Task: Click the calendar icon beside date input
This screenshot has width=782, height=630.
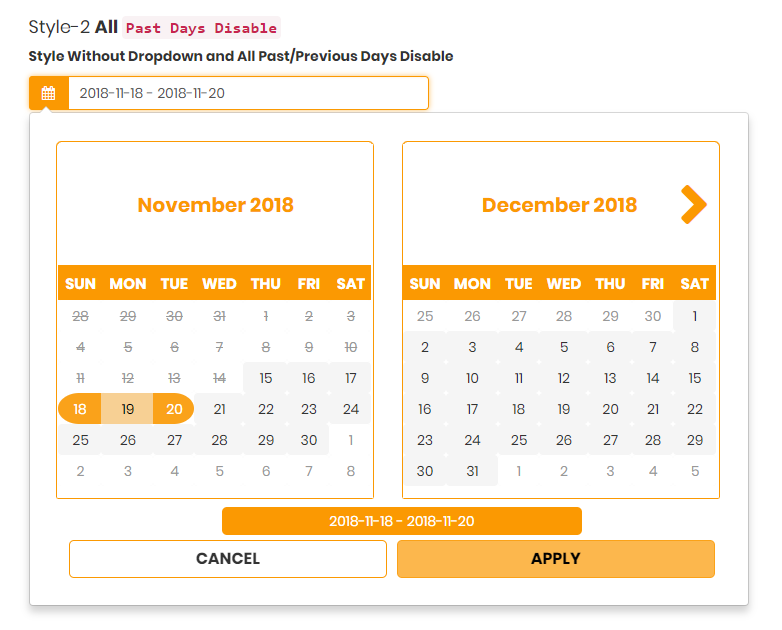Action: click(x=48, y=93)
